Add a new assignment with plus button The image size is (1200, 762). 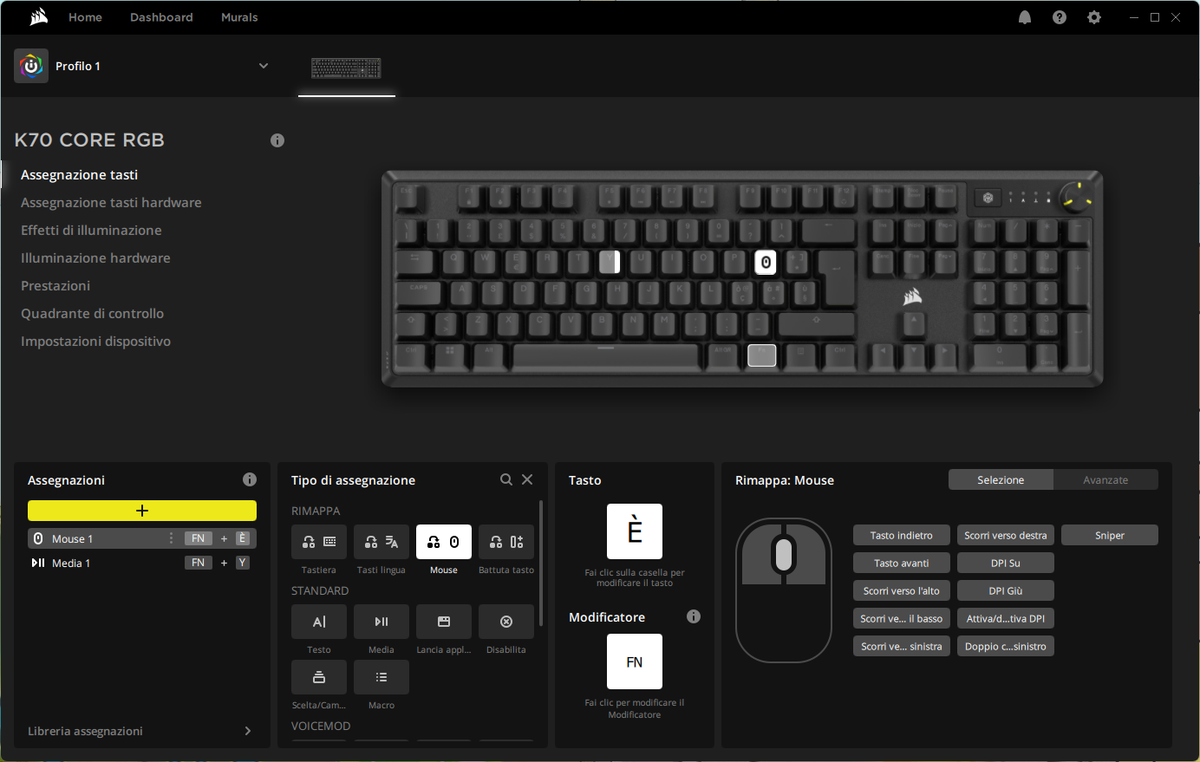point(142,510)
